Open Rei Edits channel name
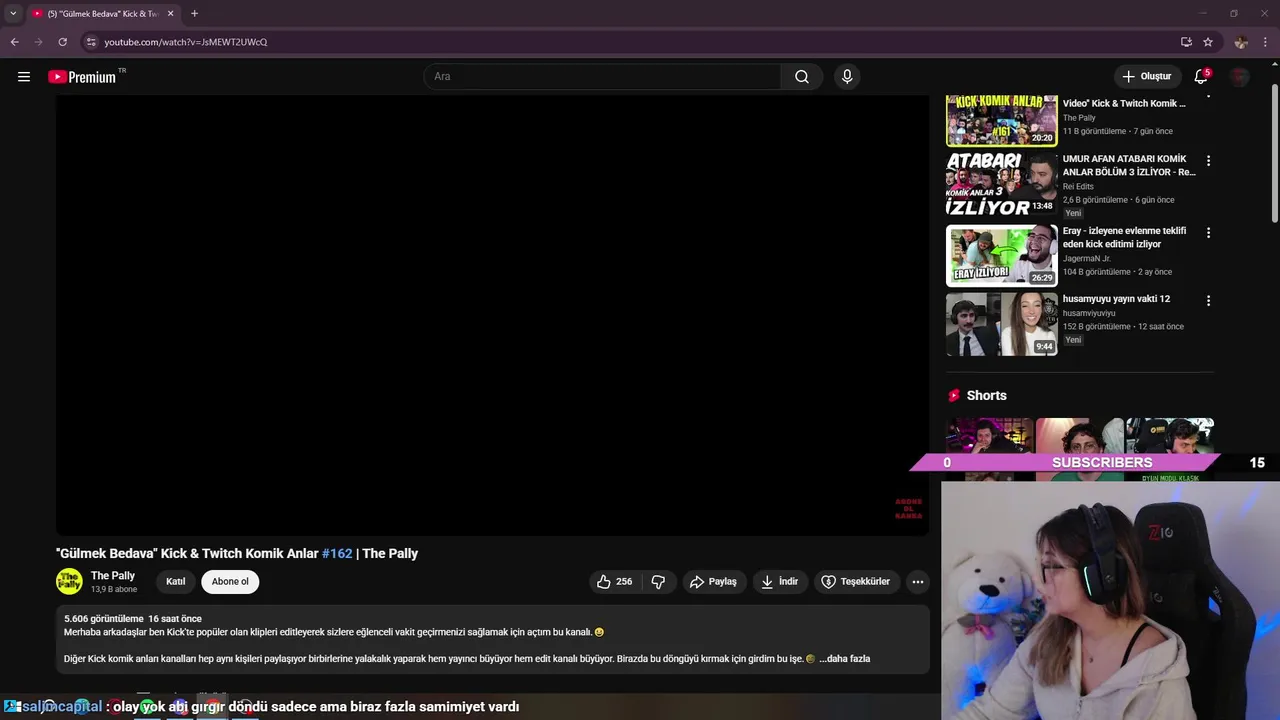The height and width of the screenshot is (720, 1280). 1078,186
